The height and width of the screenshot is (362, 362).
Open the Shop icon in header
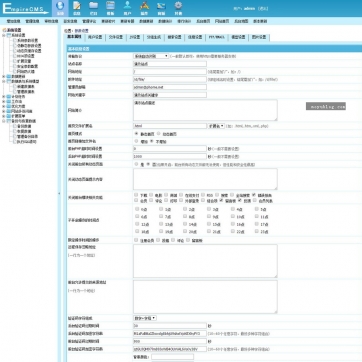coord(161,8)
